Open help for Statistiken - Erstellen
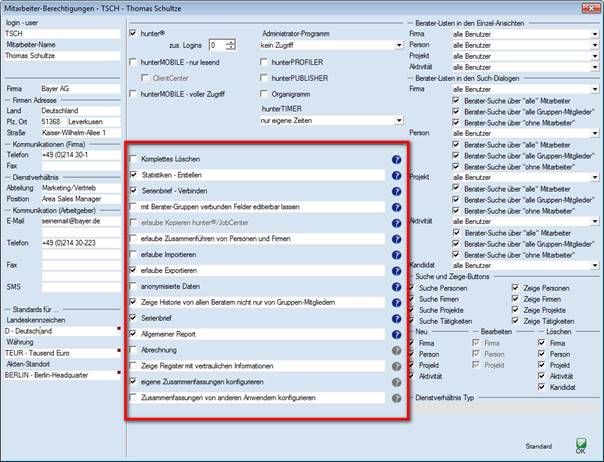 [396, 175]
